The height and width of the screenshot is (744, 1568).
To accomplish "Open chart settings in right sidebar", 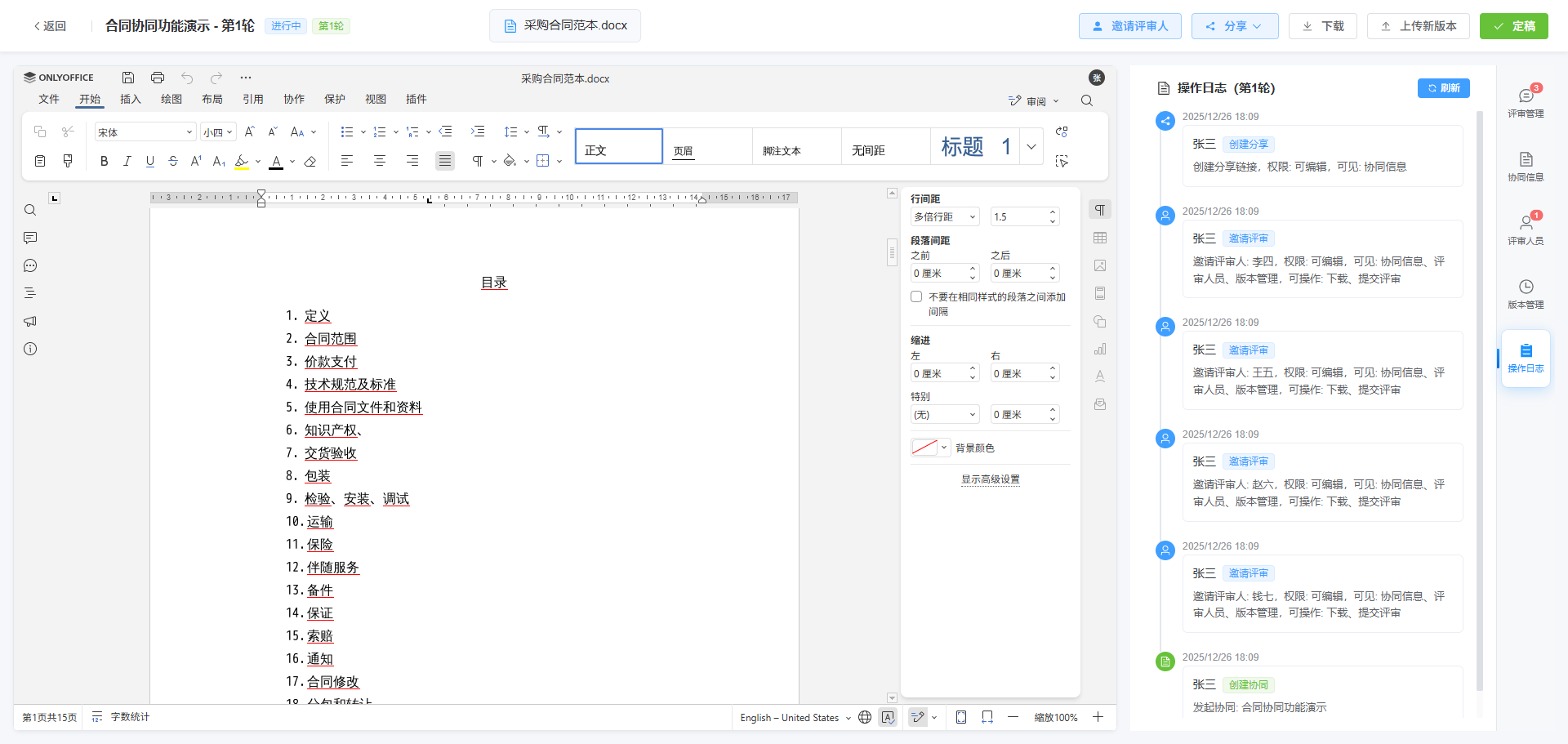I will tap(1100, 349).
